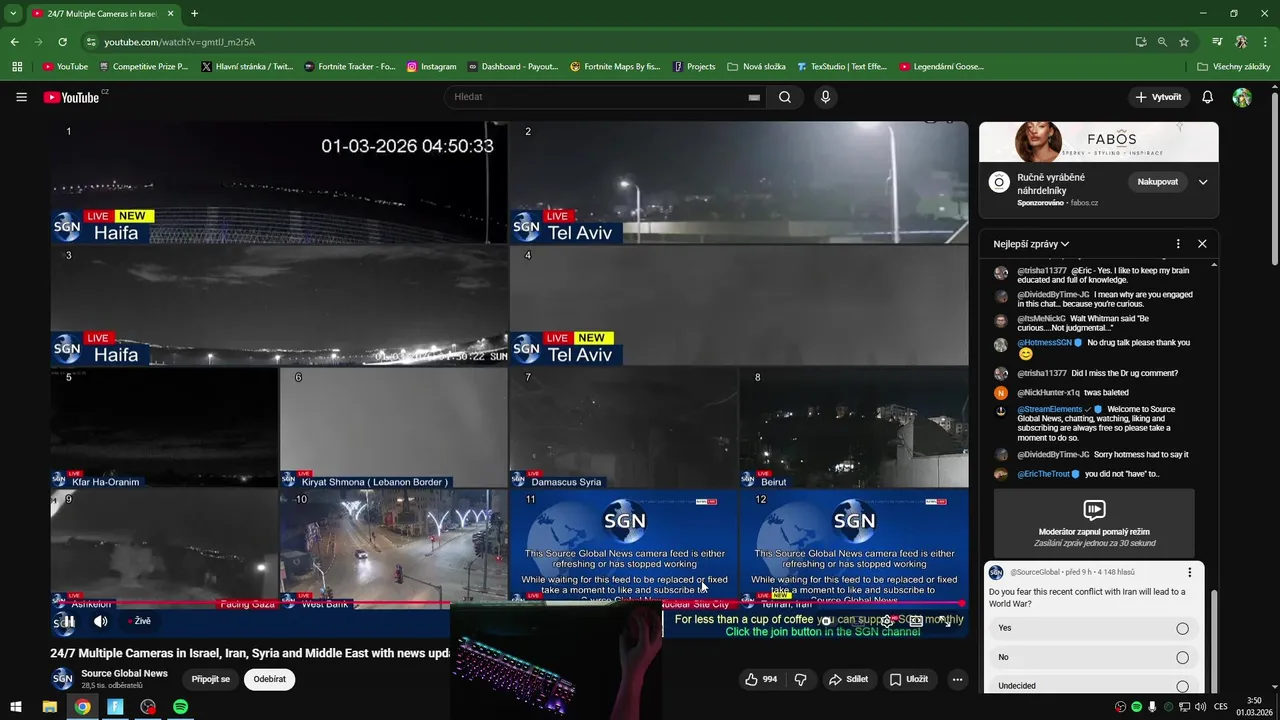Open live chat options three-dot menu
Image resolution: width=1280 pixels, height=720 pixels.
point(1178,244)
